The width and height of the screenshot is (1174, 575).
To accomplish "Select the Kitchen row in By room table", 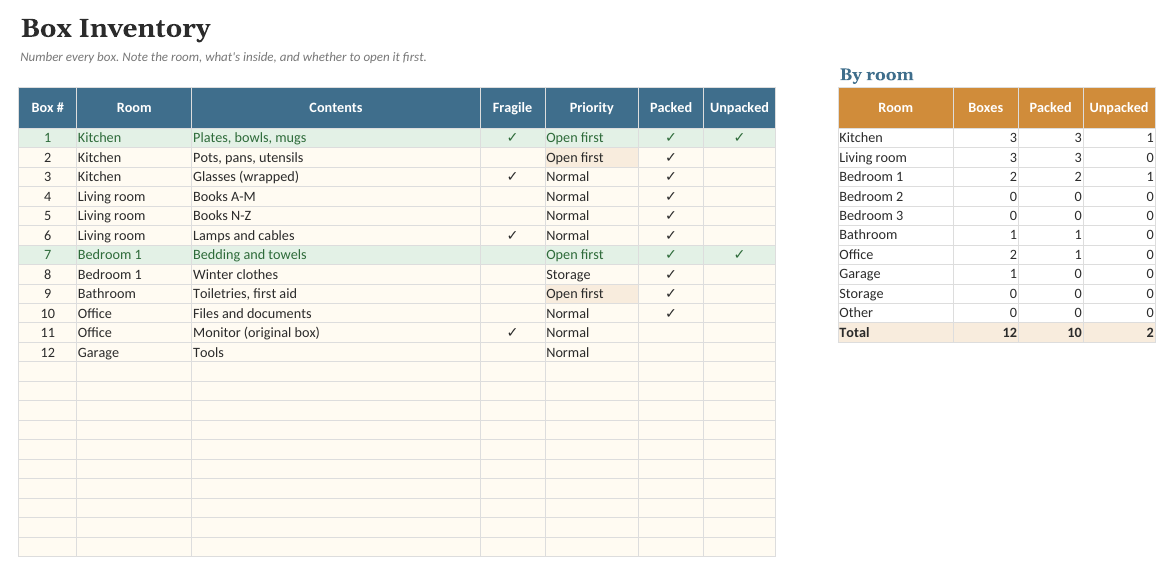I will point(997,138).
